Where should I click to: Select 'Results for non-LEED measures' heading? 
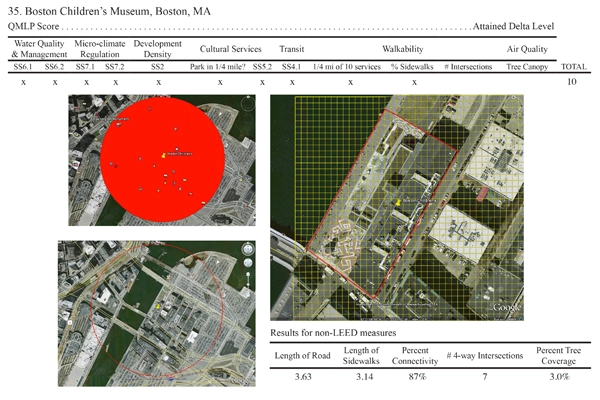pyautogui.click(x=333, y=333)
